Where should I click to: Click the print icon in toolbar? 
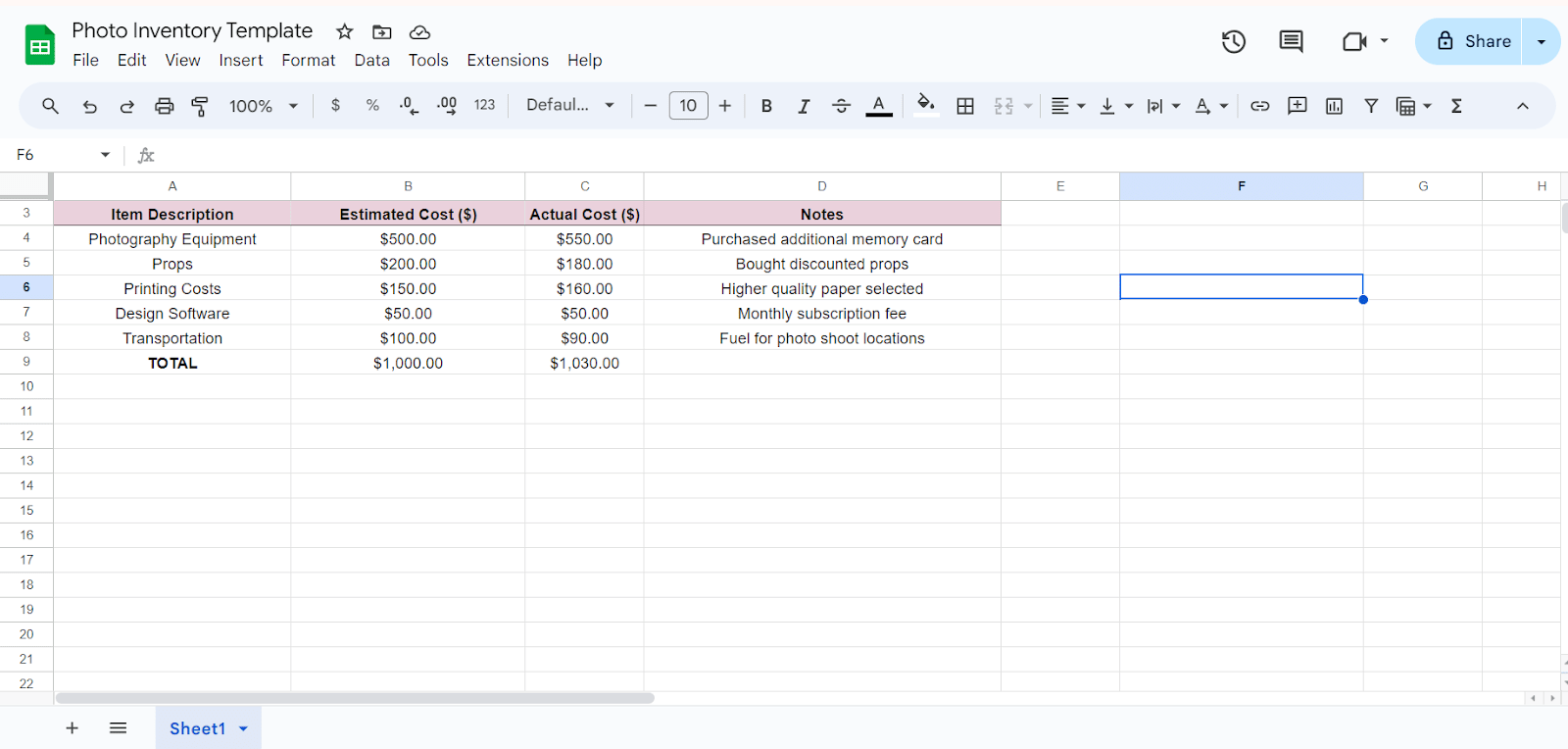tap(164, 106)
